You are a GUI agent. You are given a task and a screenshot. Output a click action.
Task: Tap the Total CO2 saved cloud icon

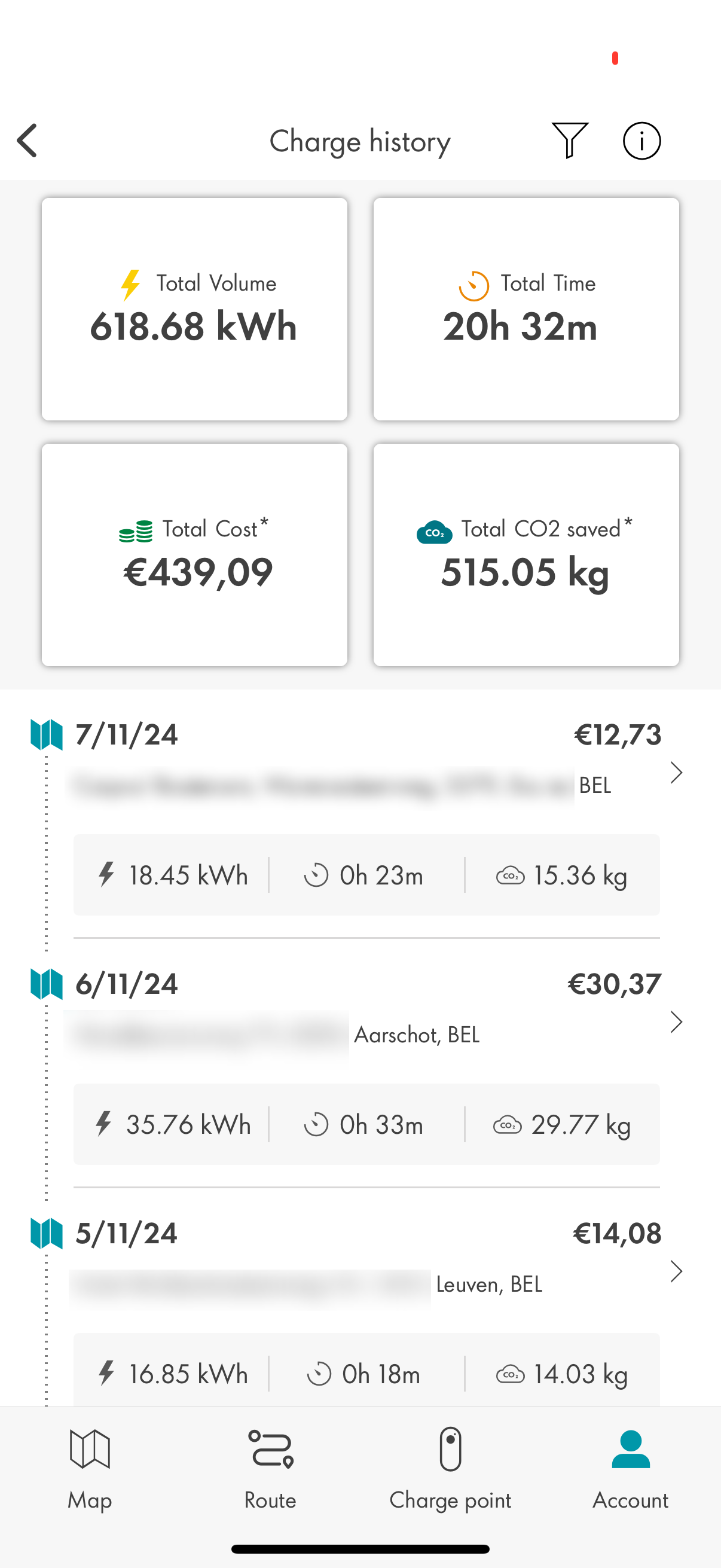pos(434,532)
